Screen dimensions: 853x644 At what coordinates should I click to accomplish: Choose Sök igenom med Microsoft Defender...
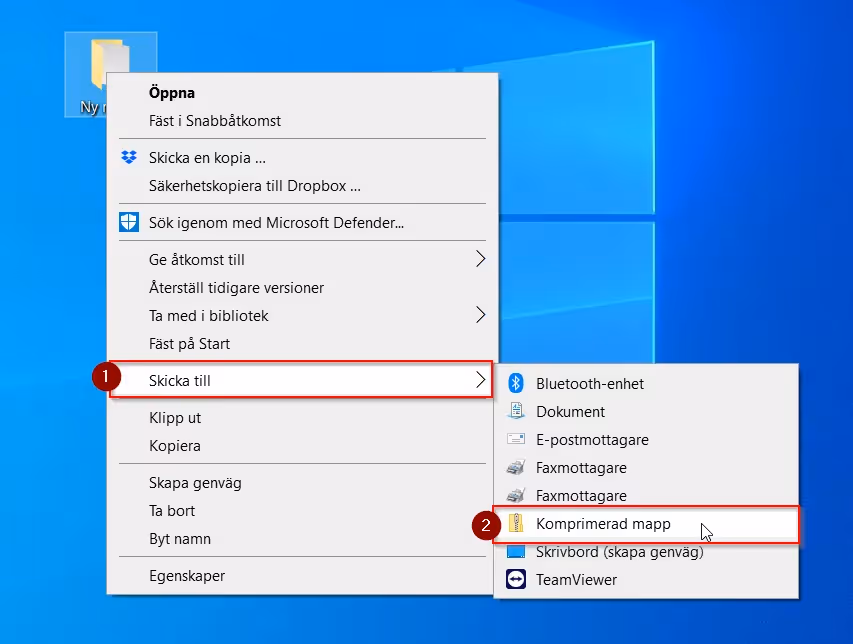click(302, 222)
